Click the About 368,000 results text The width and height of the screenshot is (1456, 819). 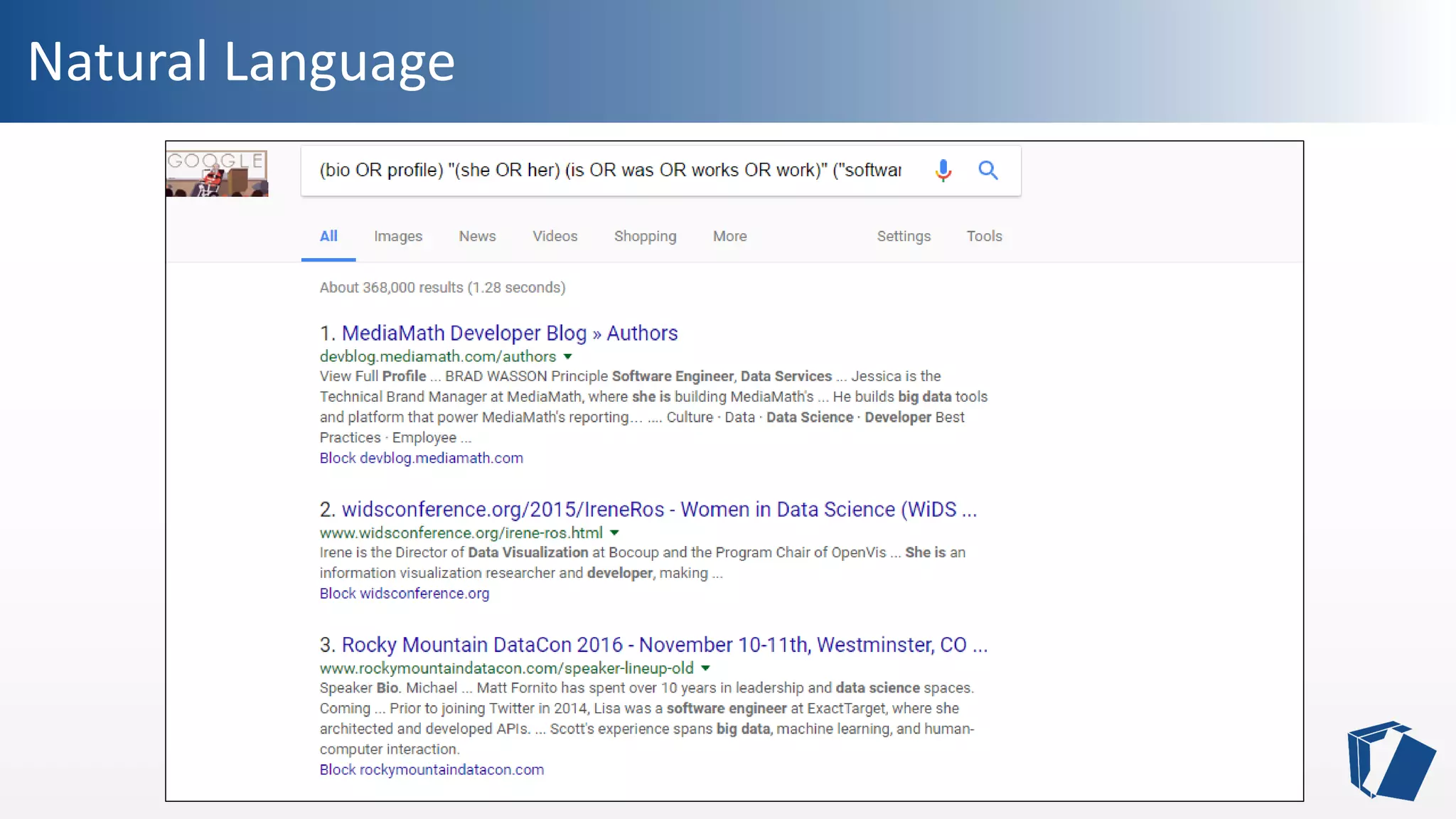(442, 287)
